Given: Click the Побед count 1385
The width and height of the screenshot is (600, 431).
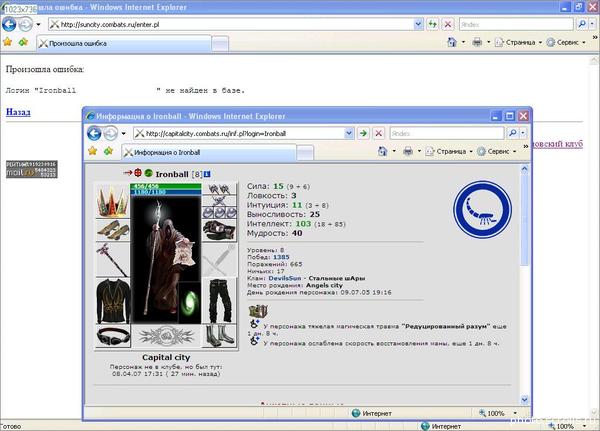Looking at the screenshot, I should coord(281,257).
